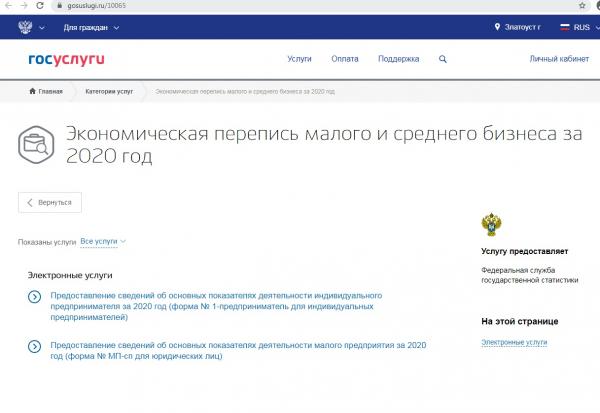Open service link for форма № 1-предприниматель
600x413 pixels.
(x=216, y=306)
